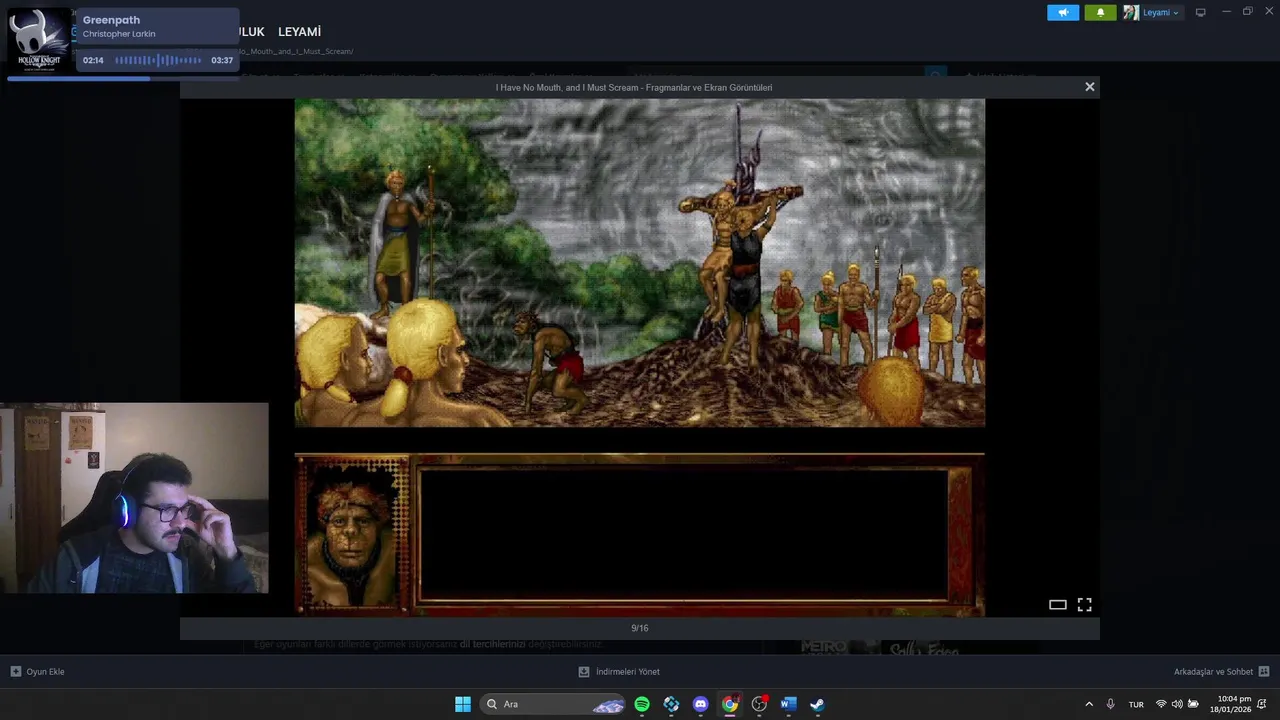Click the friends chat grid icon

click(x=1264, y=672)
